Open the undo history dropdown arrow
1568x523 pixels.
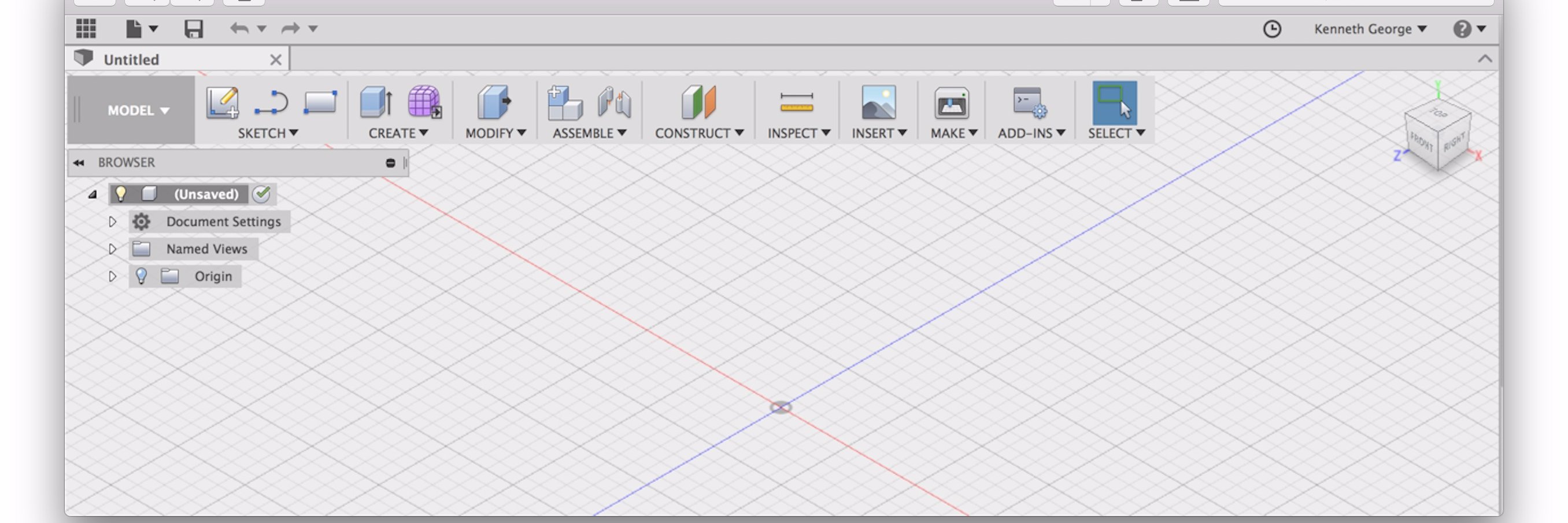coord(262,28)
